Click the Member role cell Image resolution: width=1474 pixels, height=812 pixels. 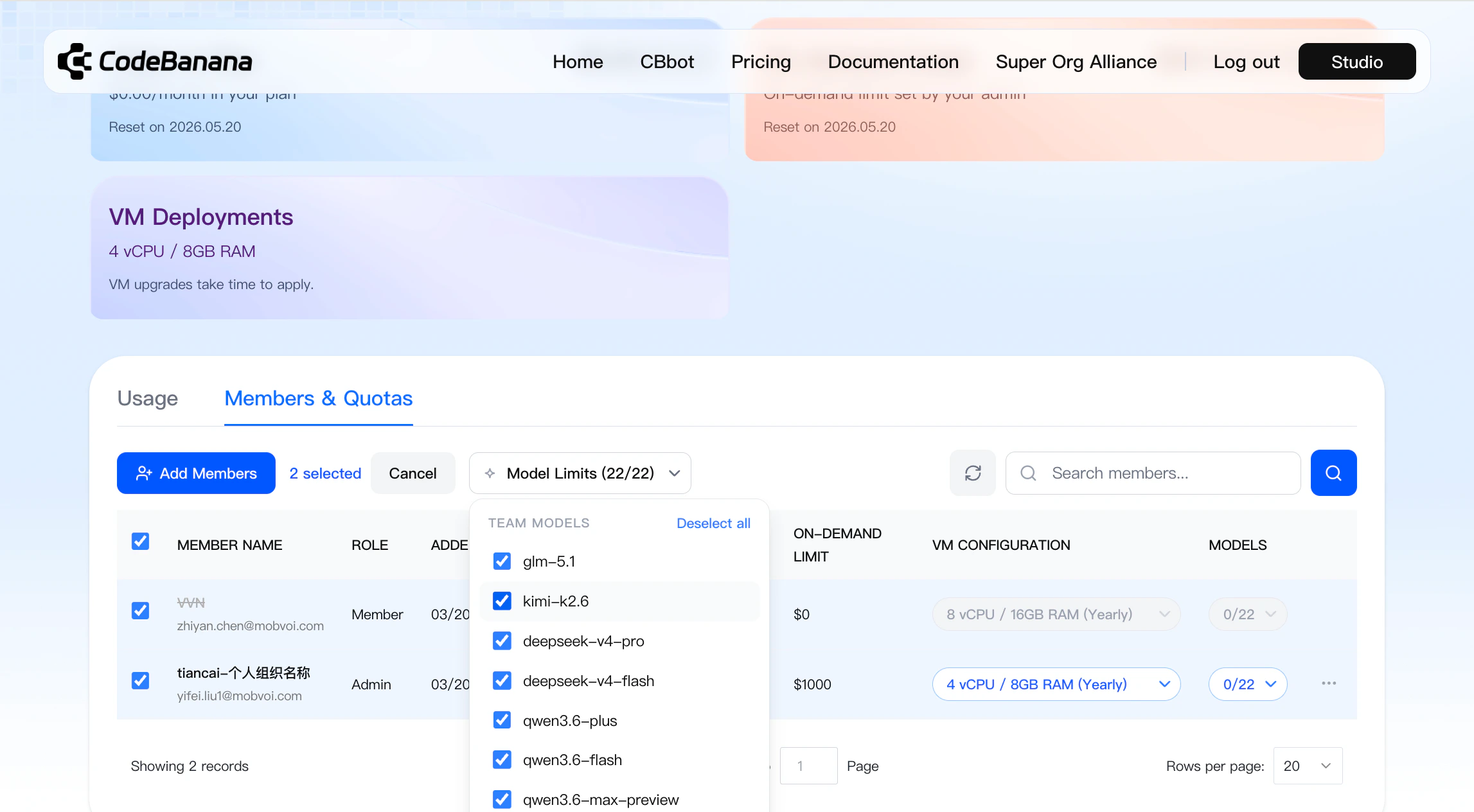(x=377, y=614)
